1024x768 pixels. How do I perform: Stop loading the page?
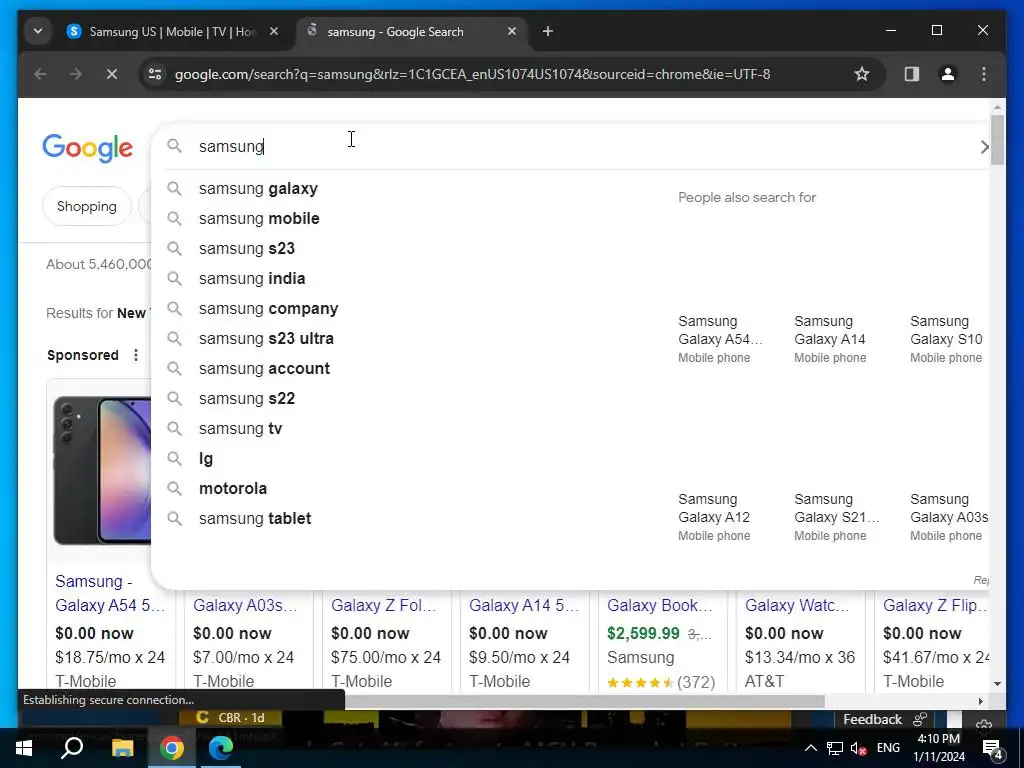click(112, 74)
